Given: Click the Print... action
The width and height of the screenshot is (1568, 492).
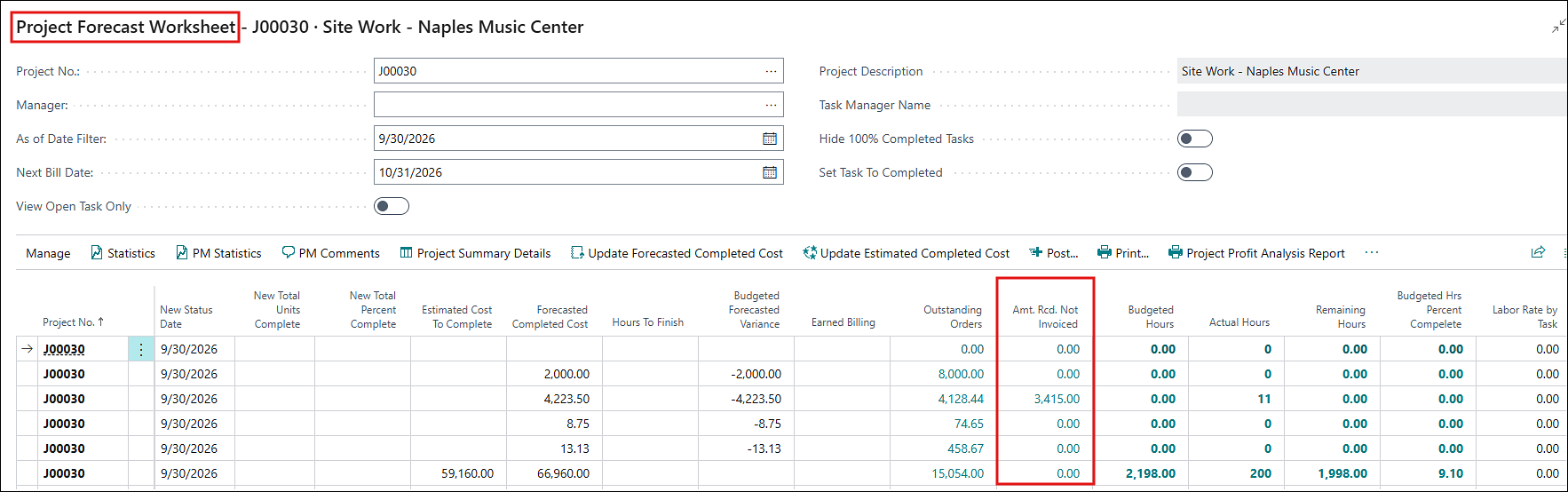Looking at the screenshot, I should click(x=1123, y=253).
